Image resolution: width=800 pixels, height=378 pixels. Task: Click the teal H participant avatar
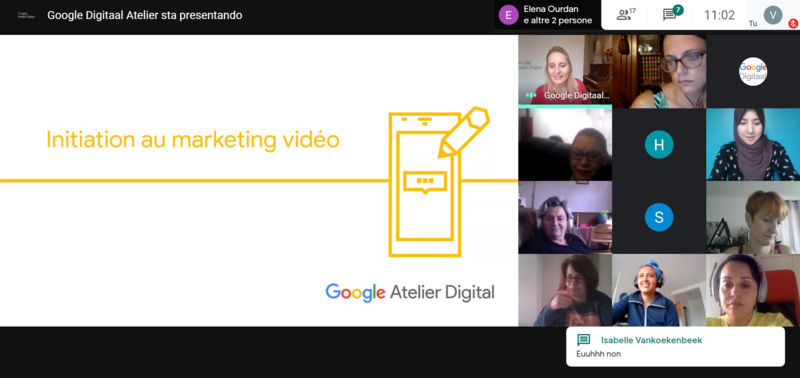pyautogui.click(x=659, y=144)
